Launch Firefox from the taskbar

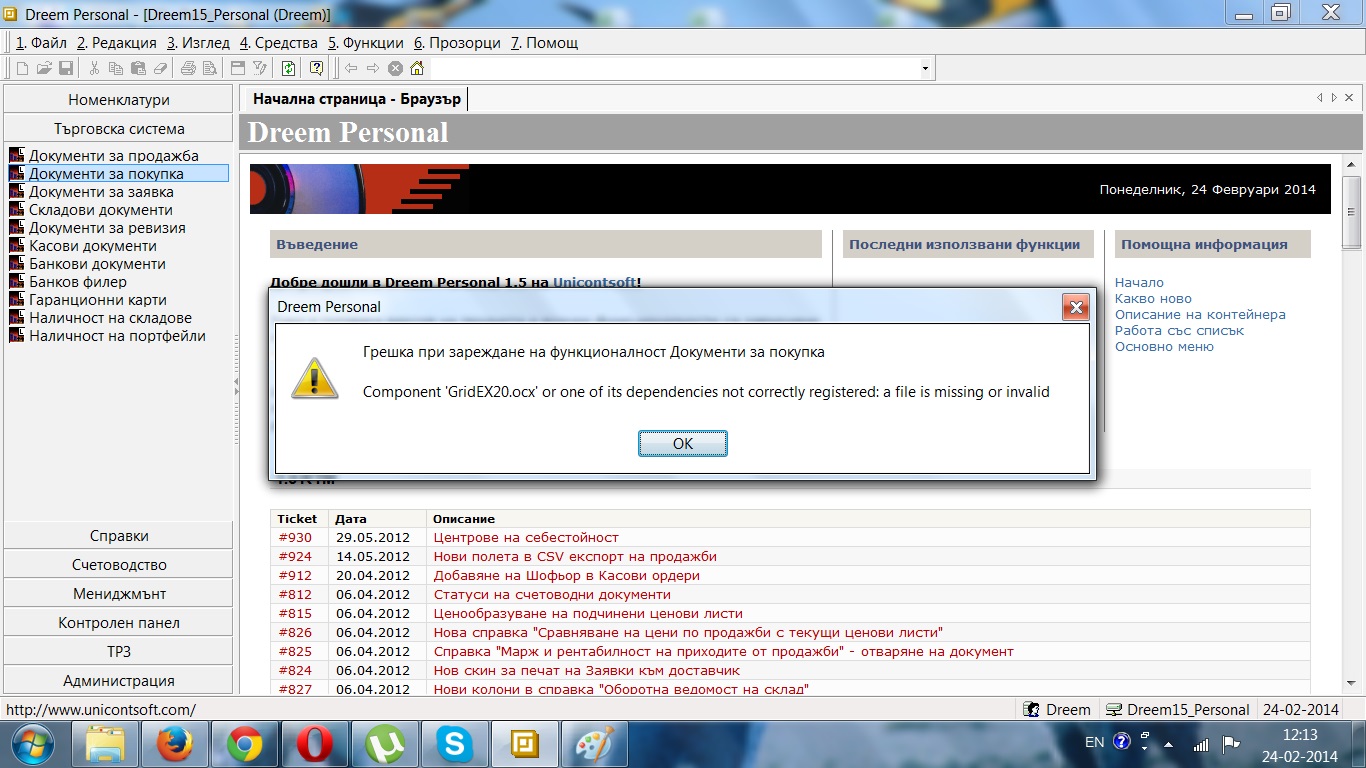coord(173,744)
